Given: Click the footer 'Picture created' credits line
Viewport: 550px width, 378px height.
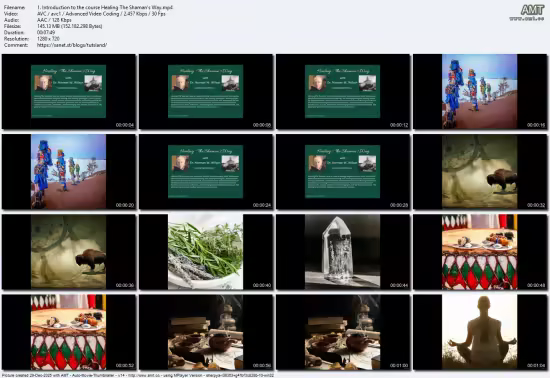Looking at the screenshot, I should pyautogui.click(x=138, y=375).
